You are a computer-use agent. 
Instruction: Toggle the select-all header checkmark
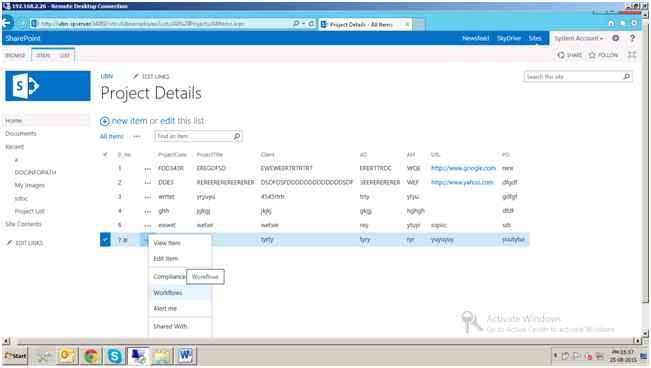[x=105, y=154]
